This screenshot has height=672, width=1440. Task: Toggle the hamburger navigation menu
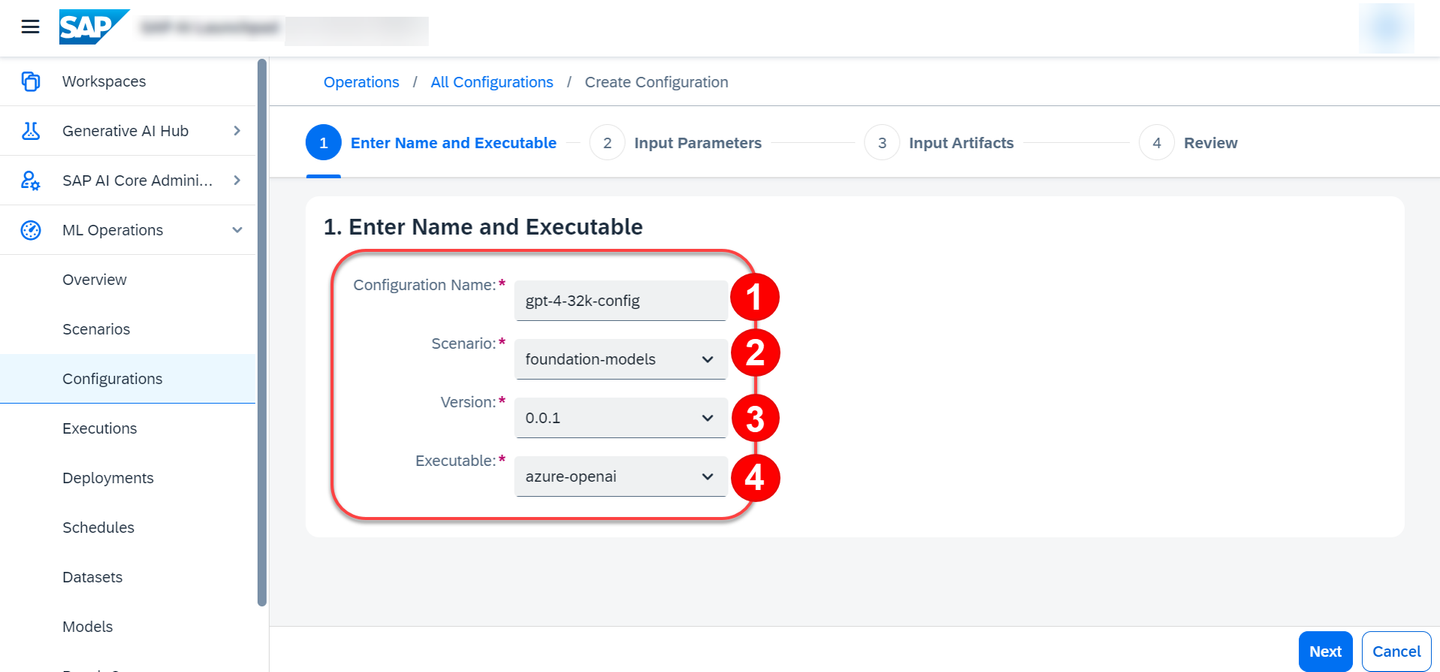pos(30,27)
